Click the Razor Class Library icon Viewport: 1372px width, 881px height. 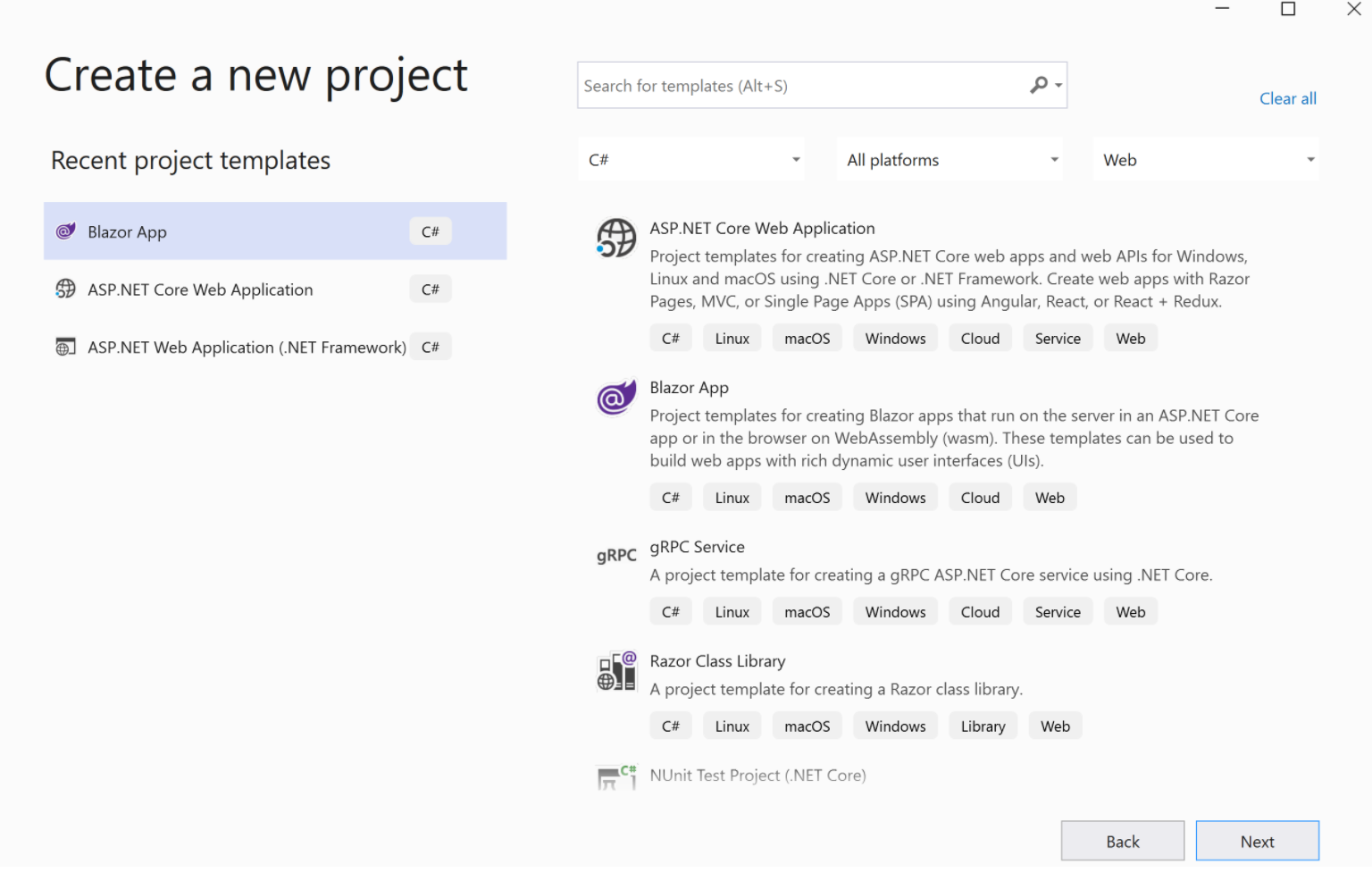(616, 671)
